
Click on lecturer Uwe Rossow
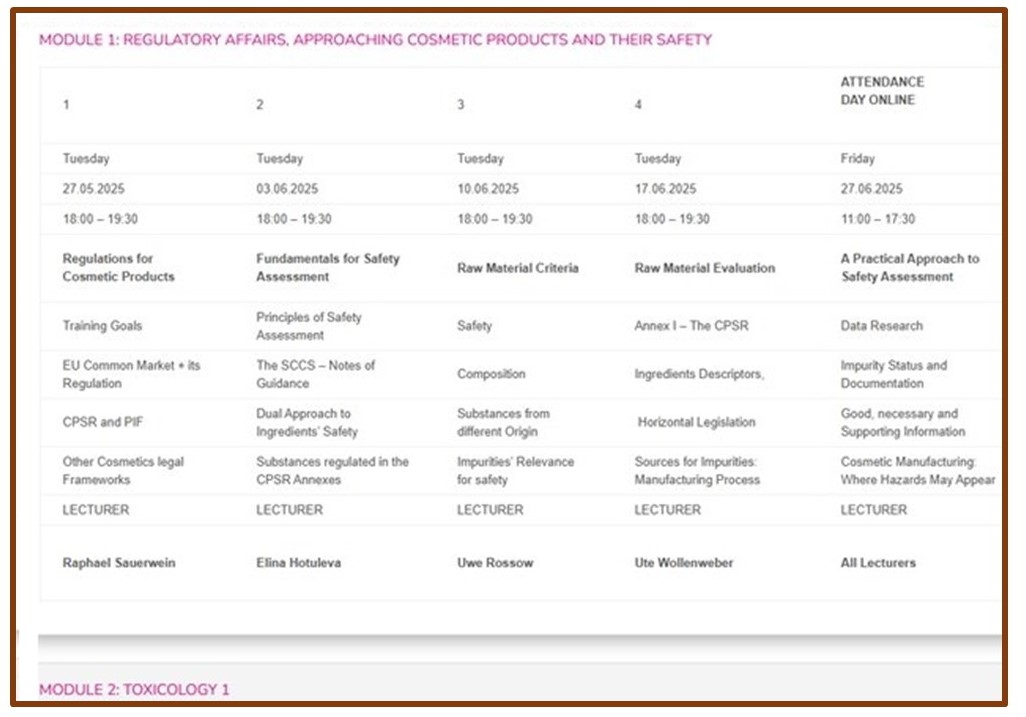[495, 563]
